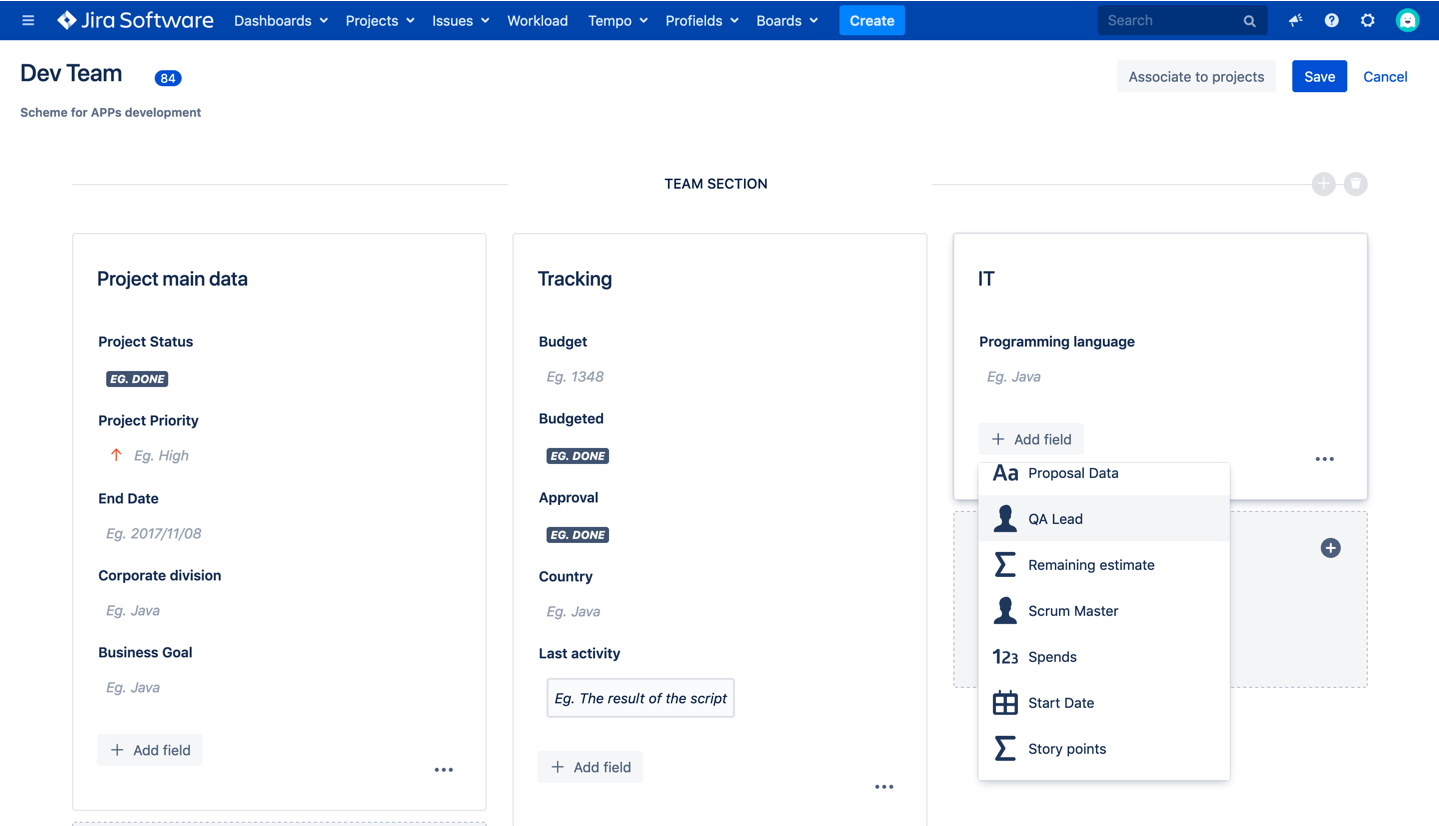1439x826 pixels.
Task: Delete the Team Section using the trash icon
Action: 1355,184
